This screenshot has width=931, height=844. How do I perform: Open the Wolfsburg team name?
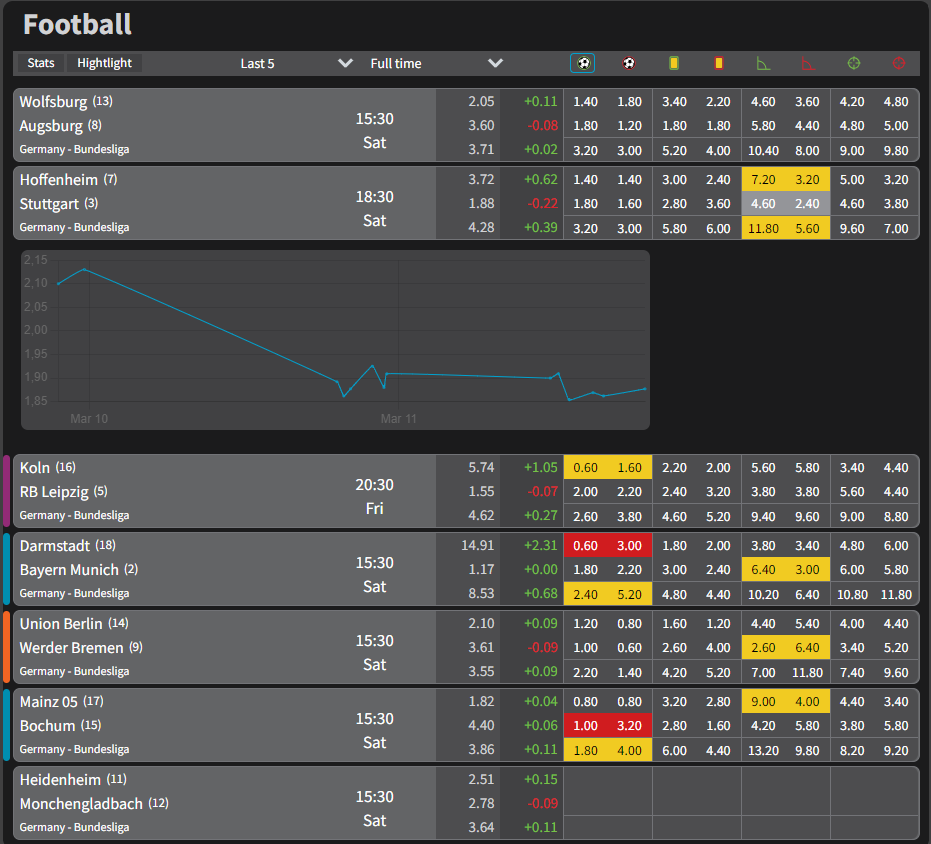coord(53,102)
